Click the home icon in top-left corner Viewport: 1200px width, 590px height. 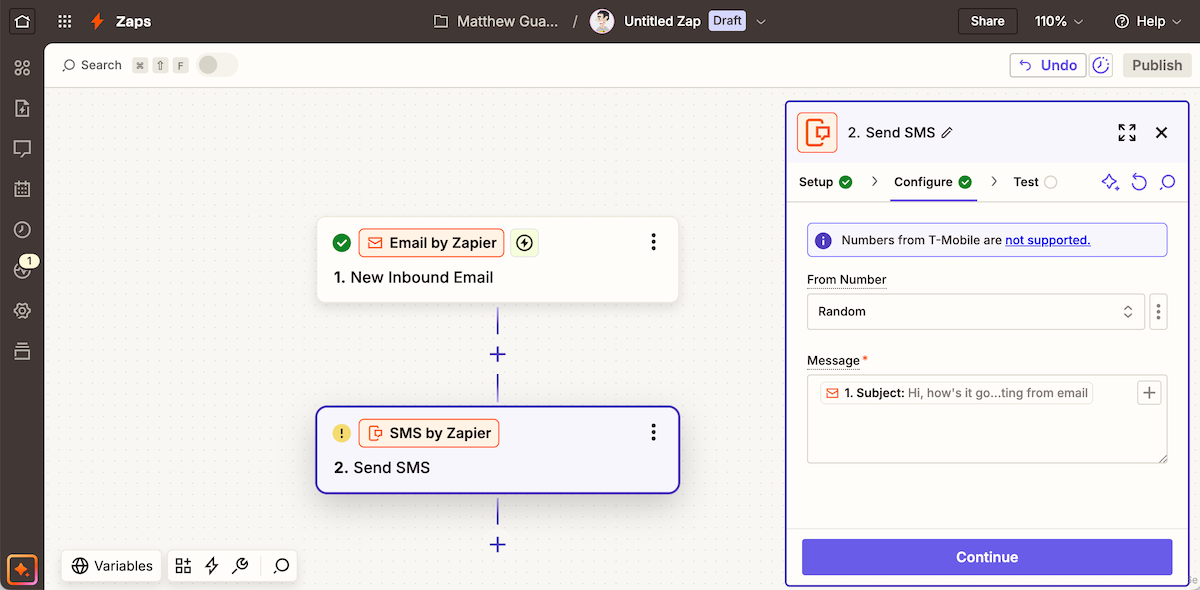click(22, 21)
